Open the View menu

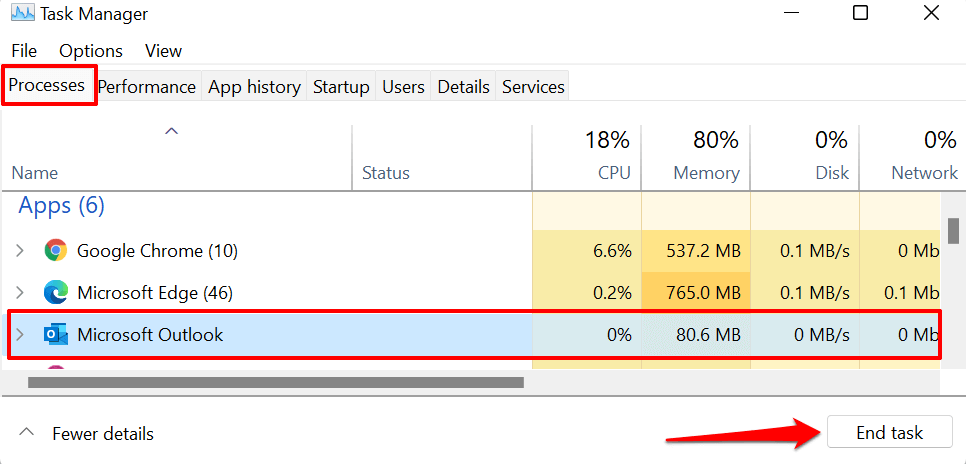point(163,51)
